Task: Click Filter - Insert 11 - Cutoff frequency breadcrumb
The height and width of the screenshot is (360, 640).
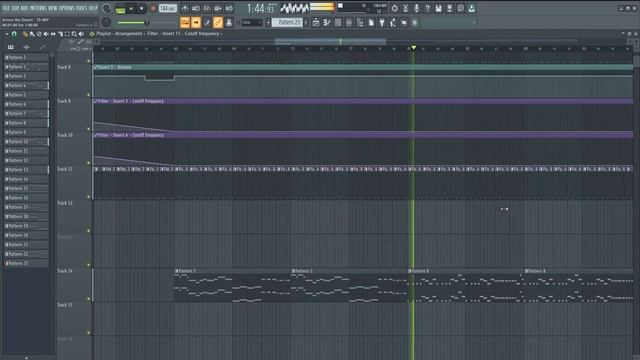Action: pyautogui.click(x=183, y=33)
